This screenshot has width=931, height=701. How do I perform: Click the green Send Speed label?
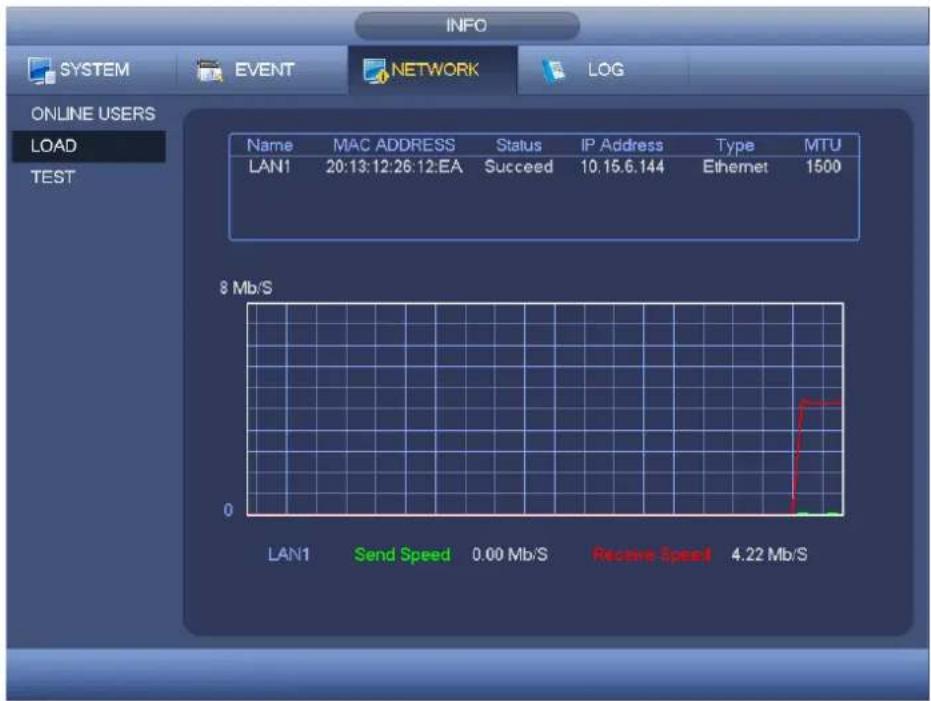click(x=402, y=554)
